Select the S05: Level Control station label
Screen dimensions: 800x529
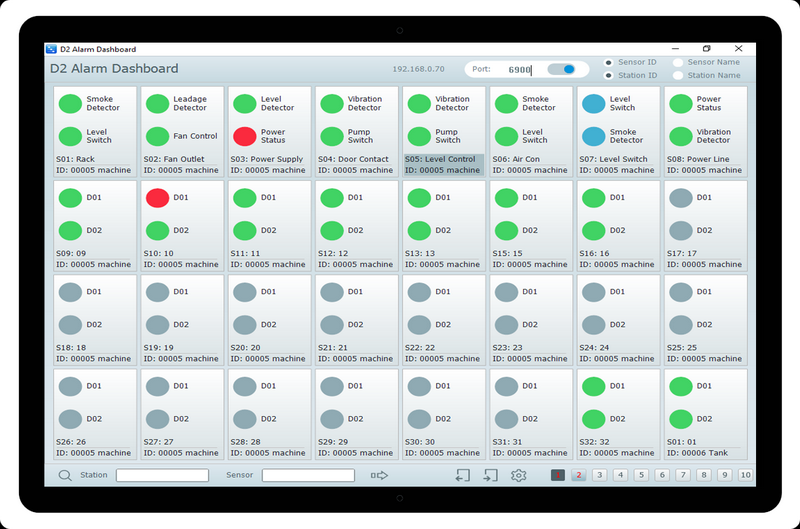[440, 159]
